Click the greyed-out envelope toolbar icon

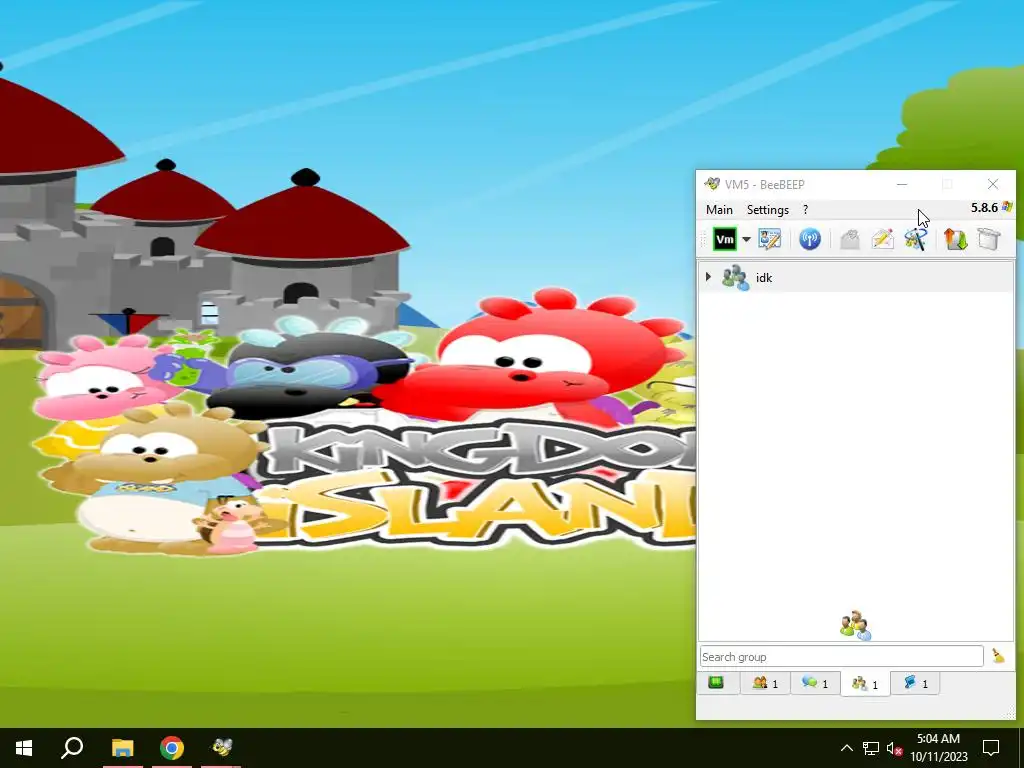[x=850, y=239]
